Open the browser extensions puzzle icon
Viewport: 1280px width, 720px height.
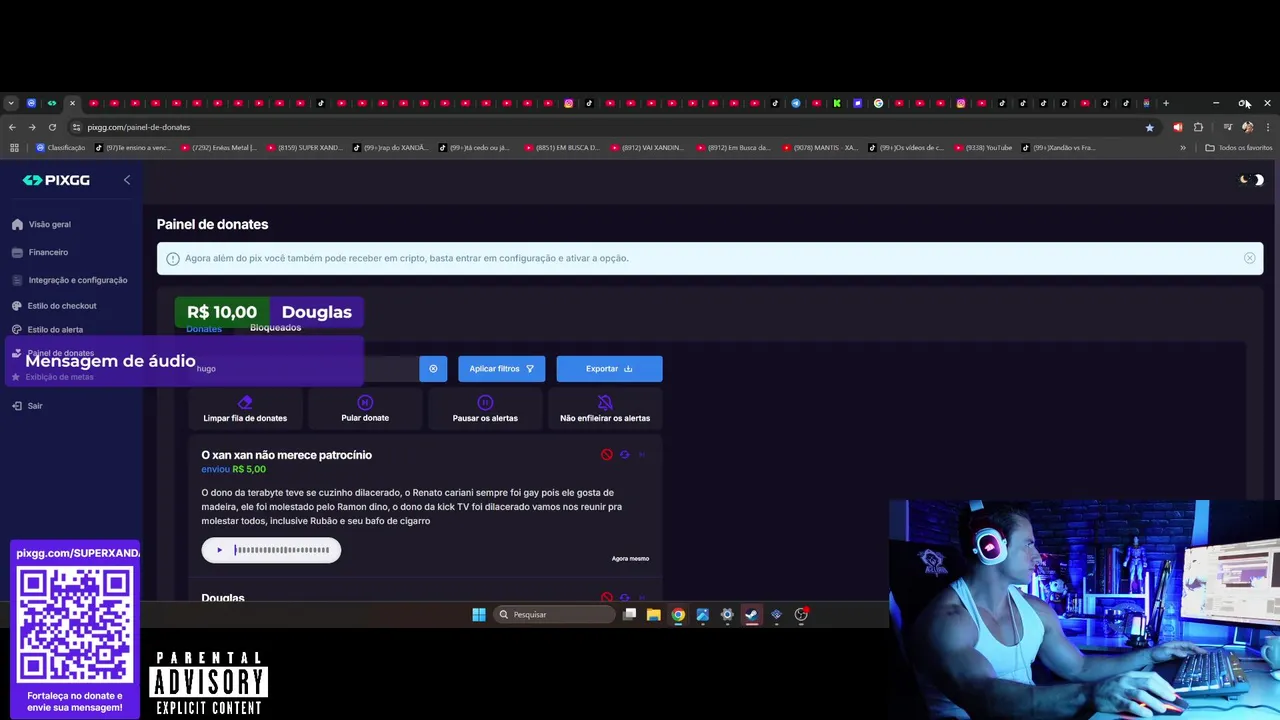[x=1198, y=127]
